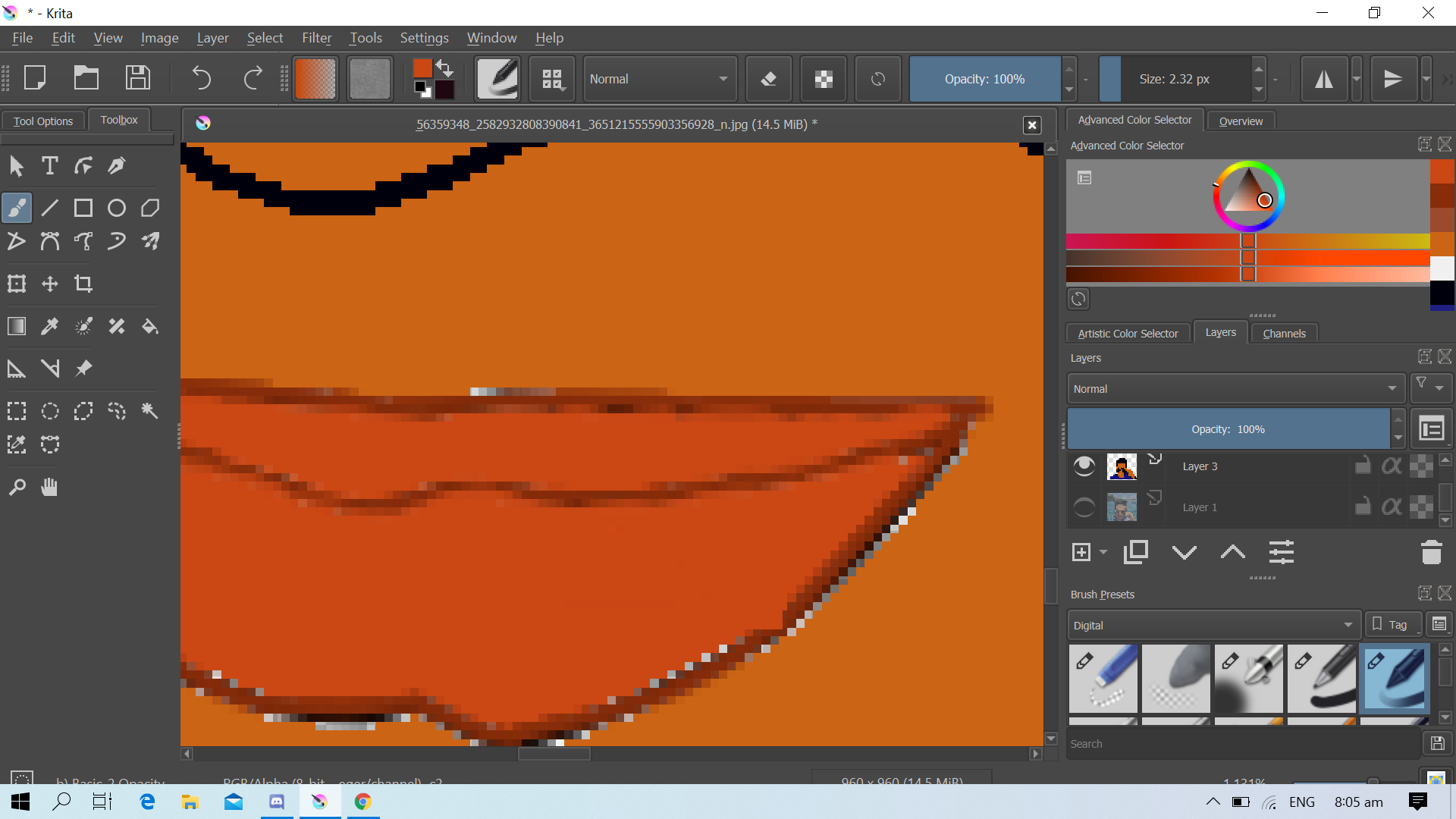Adjust the brush Opacity 100% slider in toolbar
The height and width of the screenshot is (819, 1456).
[x=984, y=79]
